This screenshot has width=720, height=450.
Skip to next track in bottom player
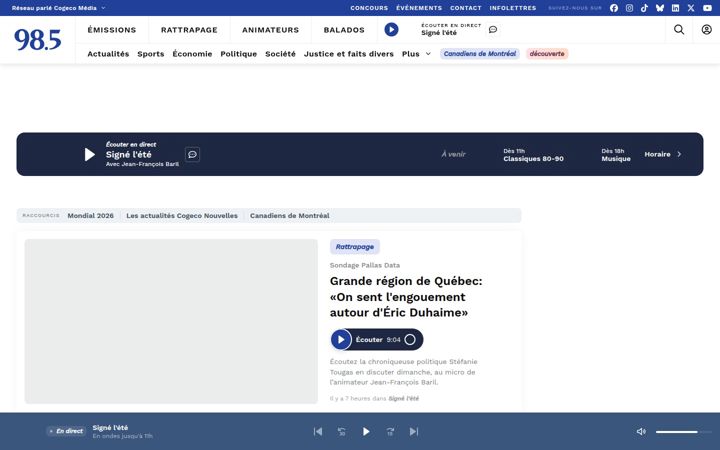click(x=414, y=431)
